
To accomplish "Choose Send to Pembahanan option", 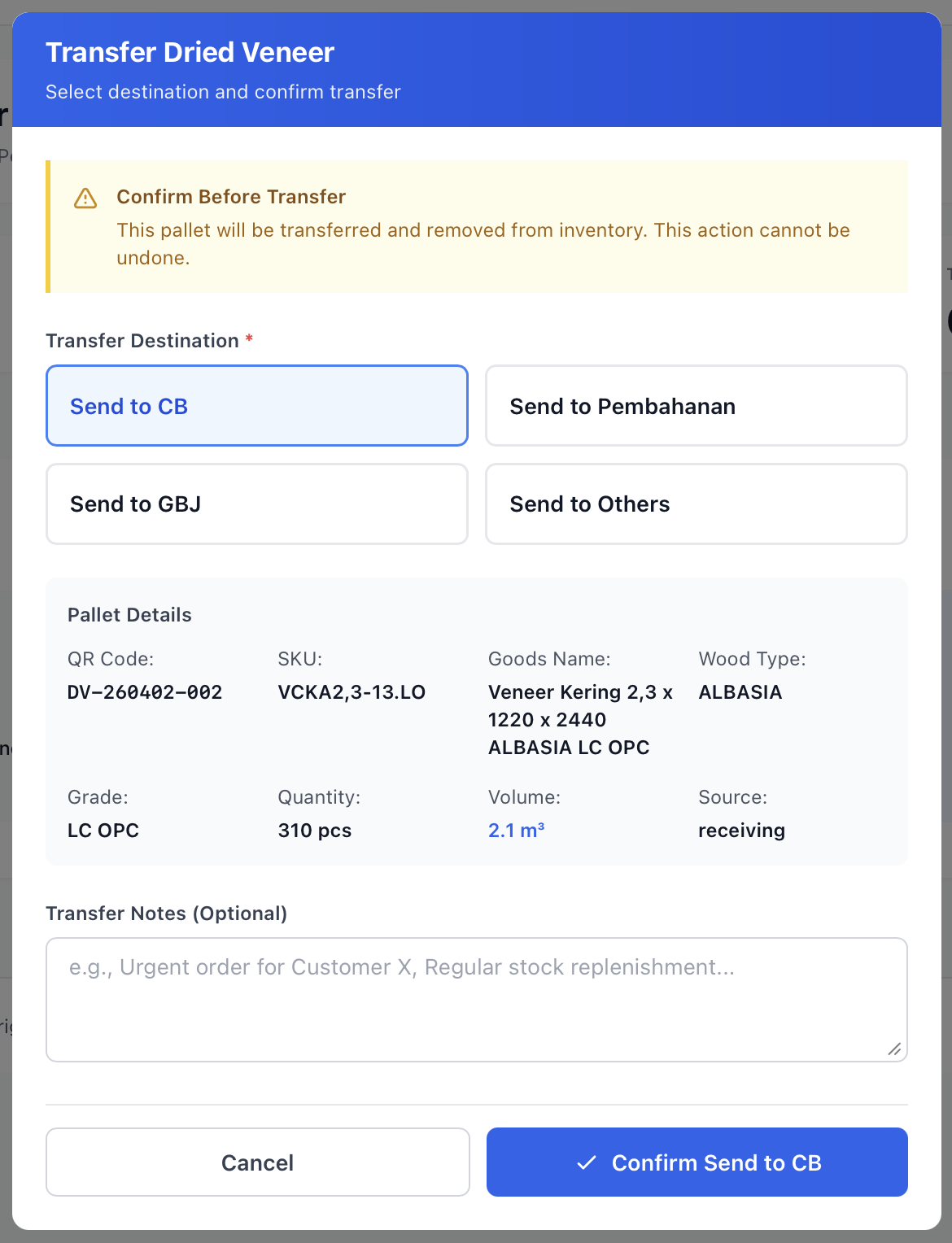I will [696, 406].
